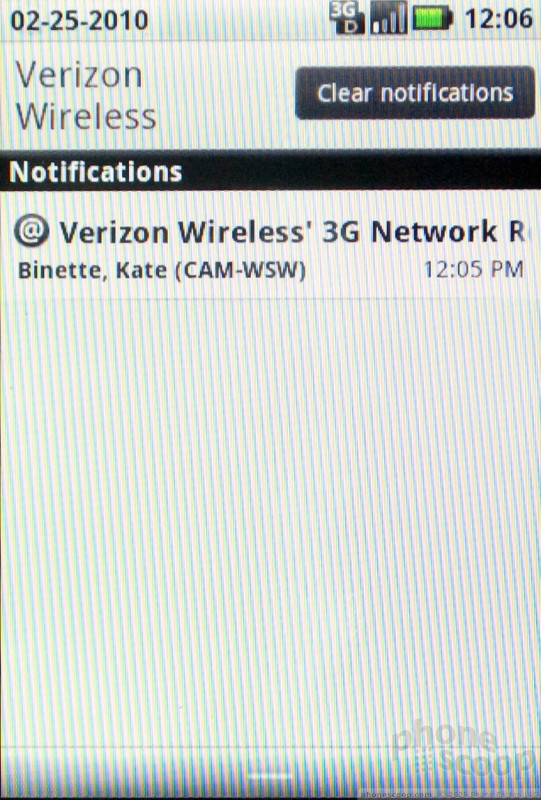The height and width of the screenshot is (800, 541).
Task: Tap the green battery indicator icon
Action: point(432,18)
